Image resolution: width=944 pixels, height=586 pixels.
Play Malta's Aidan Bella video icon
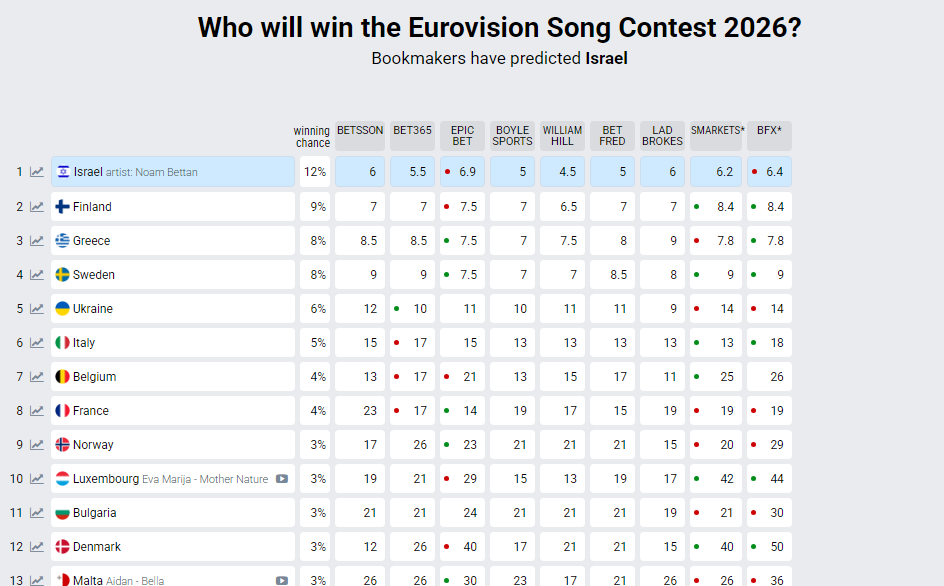click(x=282, y=580)
